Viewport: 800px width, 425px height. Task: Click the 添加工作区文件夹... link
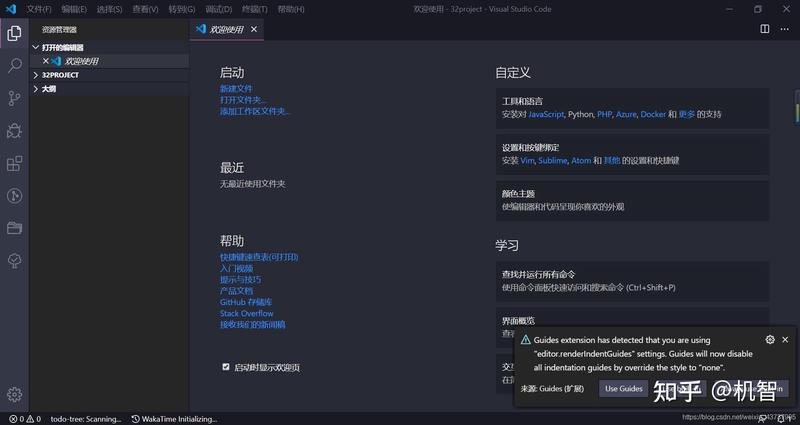pos(255,111)
